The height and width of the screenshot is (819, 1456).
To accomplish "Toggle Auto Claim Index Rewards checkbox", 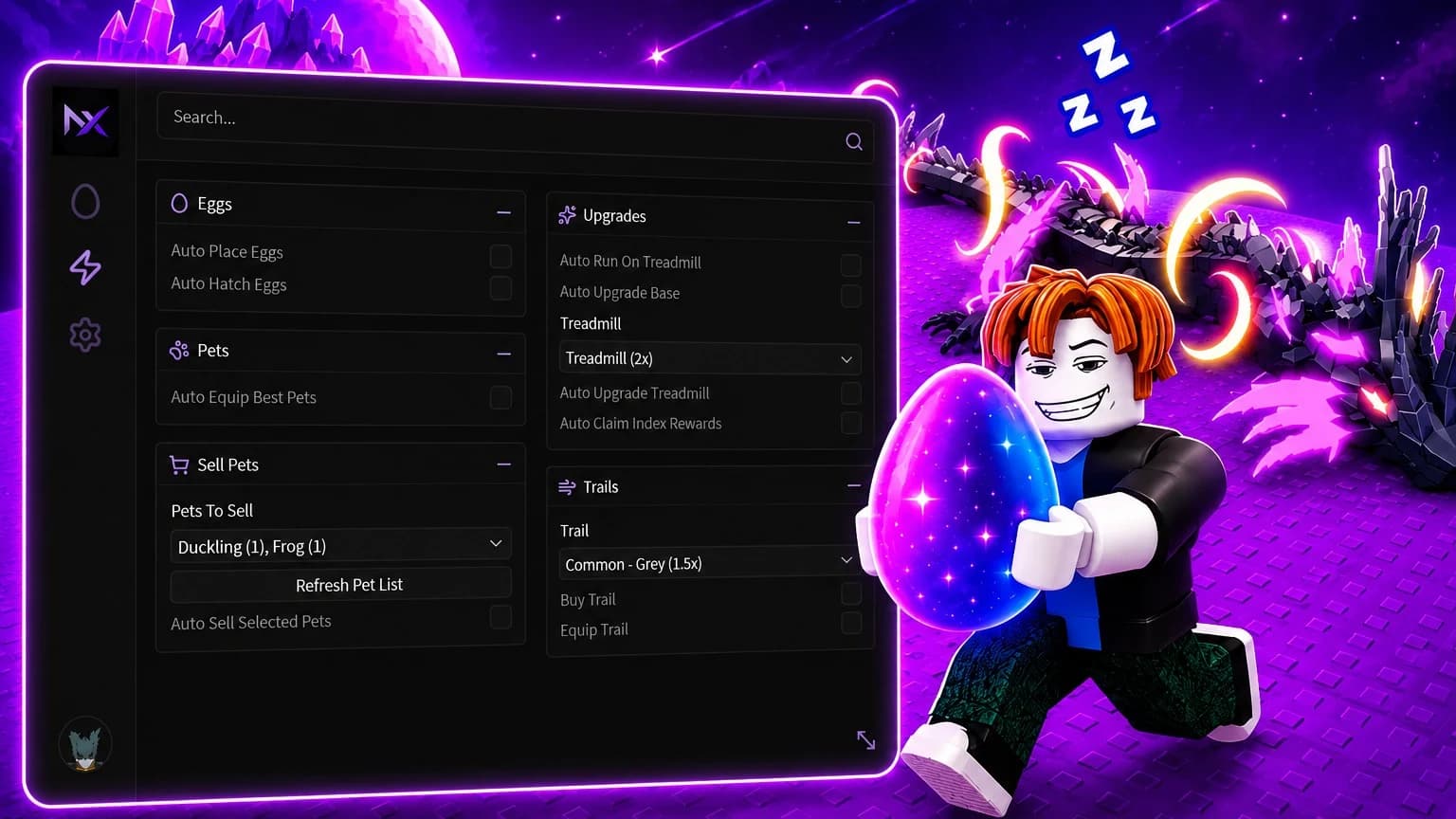I will pos(851,423).
